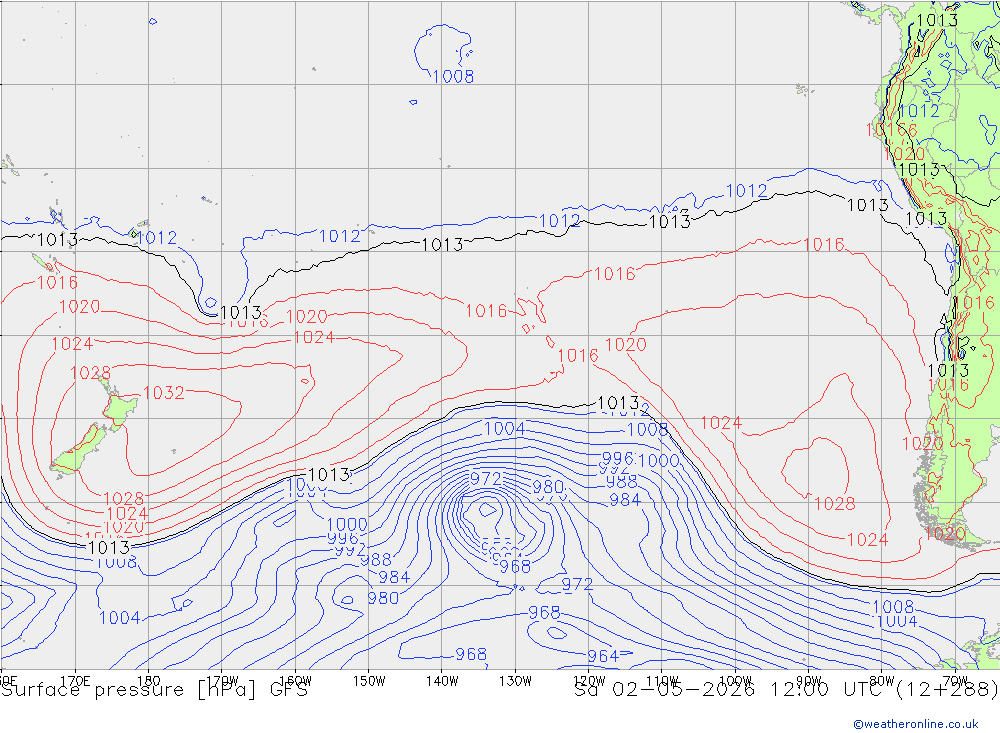The height and width of the screenshot is (733, 1000).
Task: Click the 1016 label with 1016 near the Peru coast
Action: 891,131
